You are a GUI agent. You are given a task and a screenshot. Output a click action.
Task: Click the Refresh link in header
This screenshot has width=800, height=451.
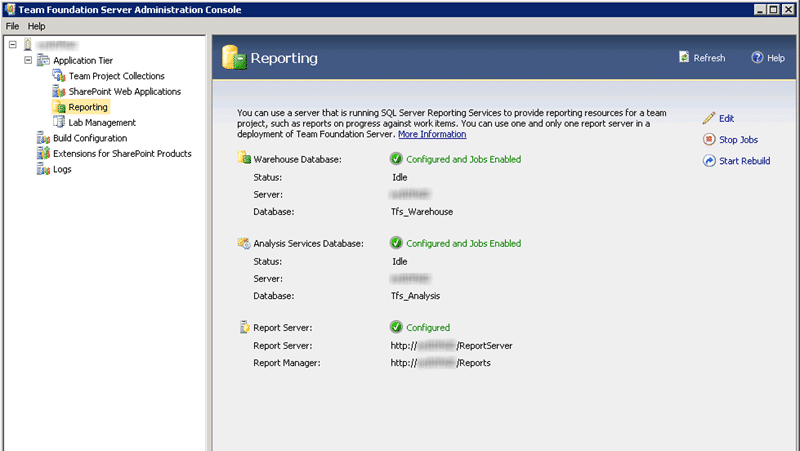pyautogui.click(x=709, y=58)
